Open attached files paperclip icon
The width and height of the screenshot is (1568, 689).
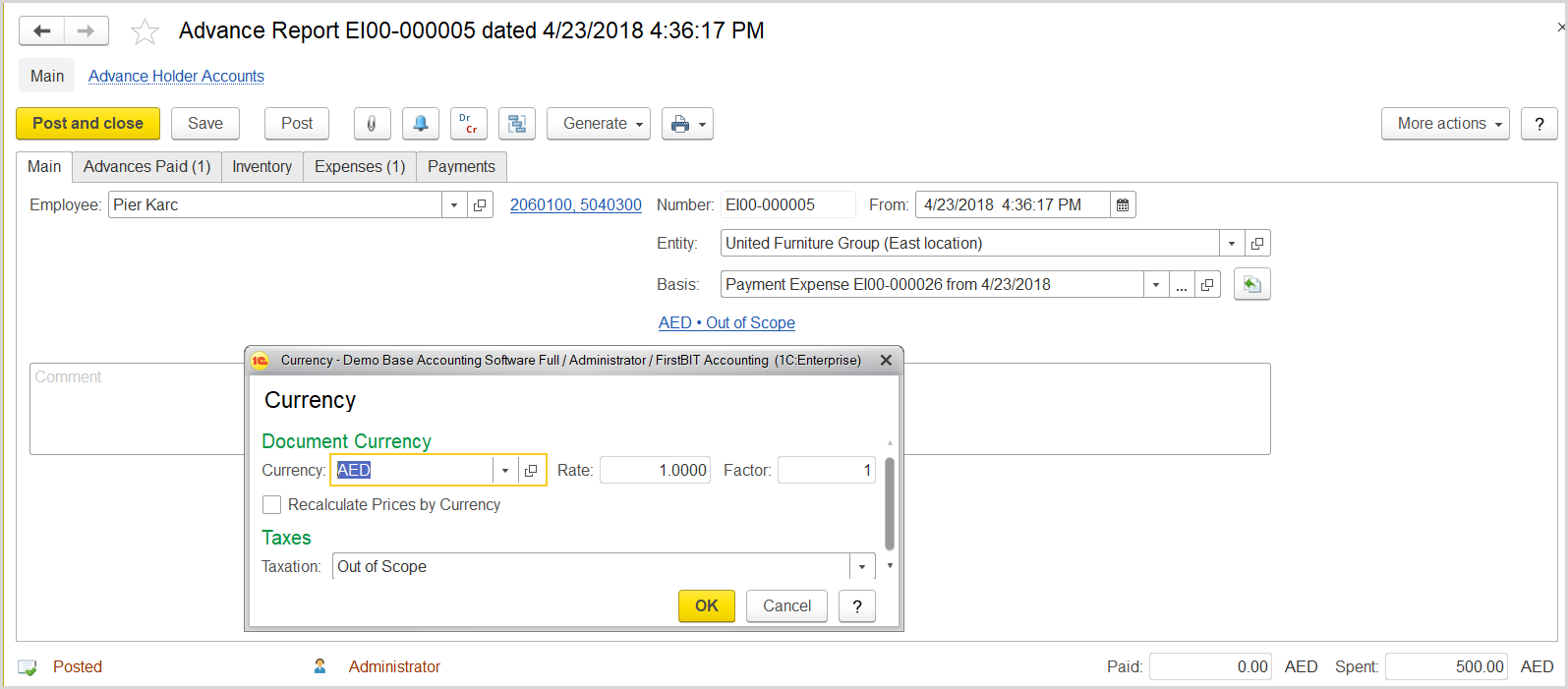pyautogui.click(x=372, y=124)
